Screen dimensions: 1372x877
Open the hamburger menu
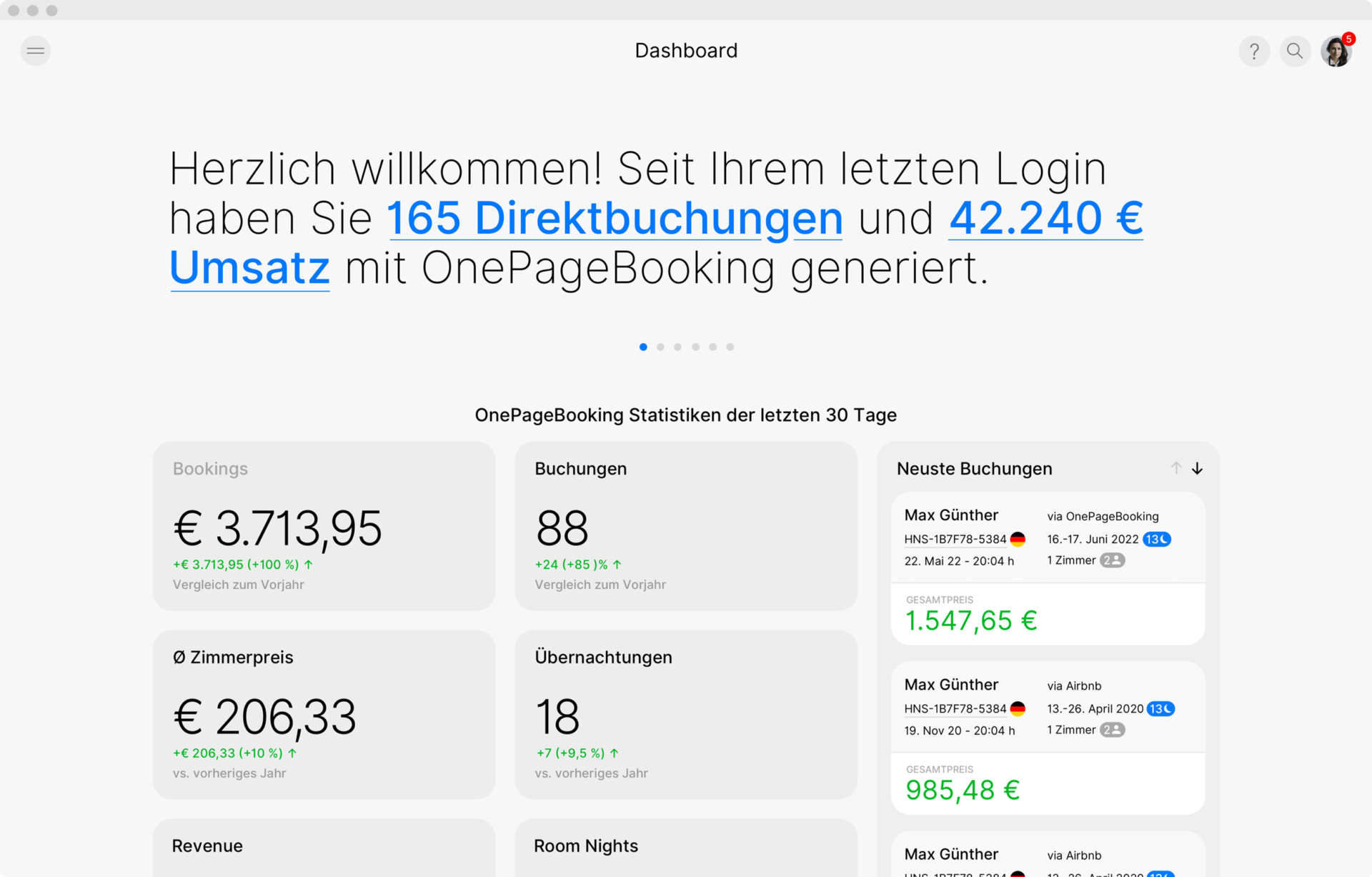[x=35, y=51]
